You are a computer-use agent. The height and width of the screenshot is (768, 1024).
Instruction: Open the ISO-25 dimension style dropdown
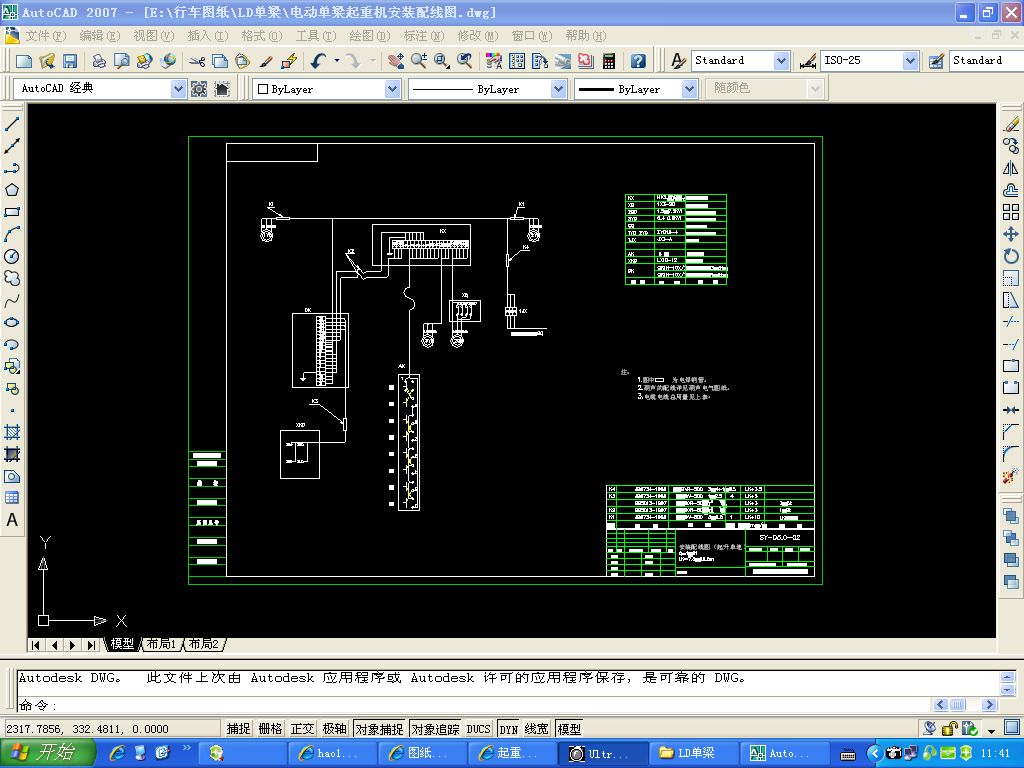pos(909,61)
